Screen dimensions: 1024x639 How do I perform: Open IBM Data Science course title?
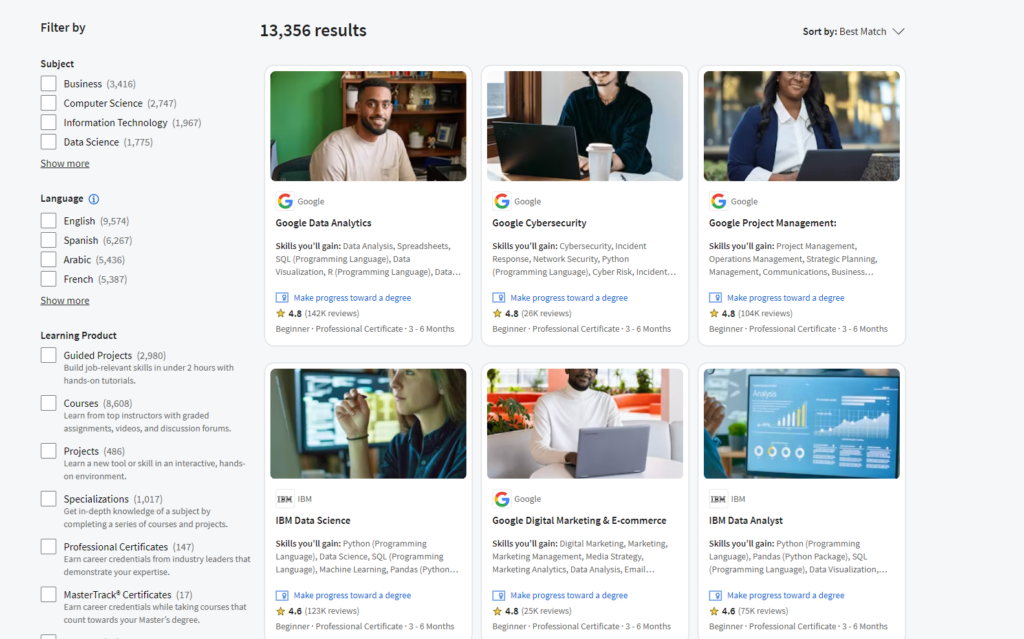[313, 521]
